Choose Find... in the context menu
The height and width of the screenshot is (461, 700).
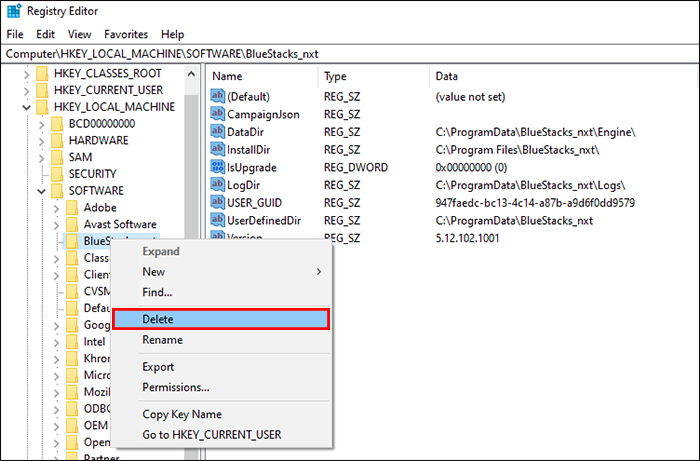point(221,292)
